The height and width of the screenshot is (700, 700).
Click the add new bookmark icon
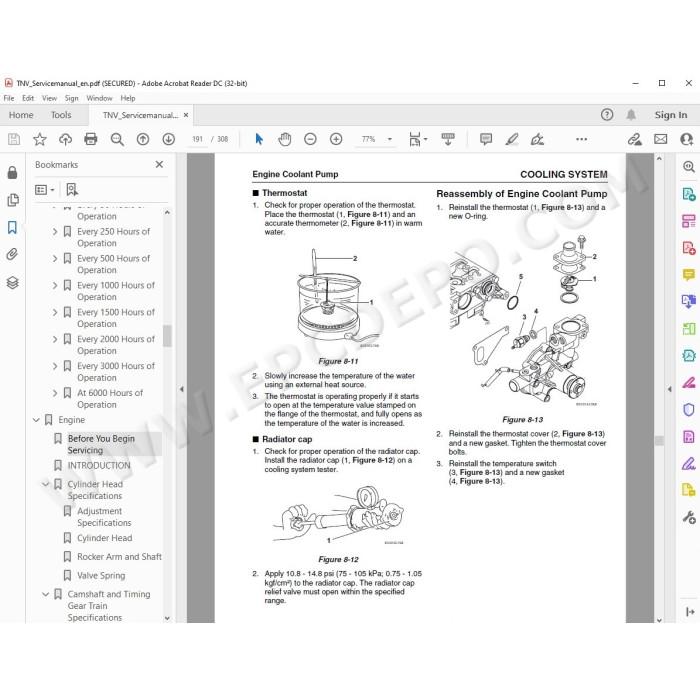coord(72,190)
